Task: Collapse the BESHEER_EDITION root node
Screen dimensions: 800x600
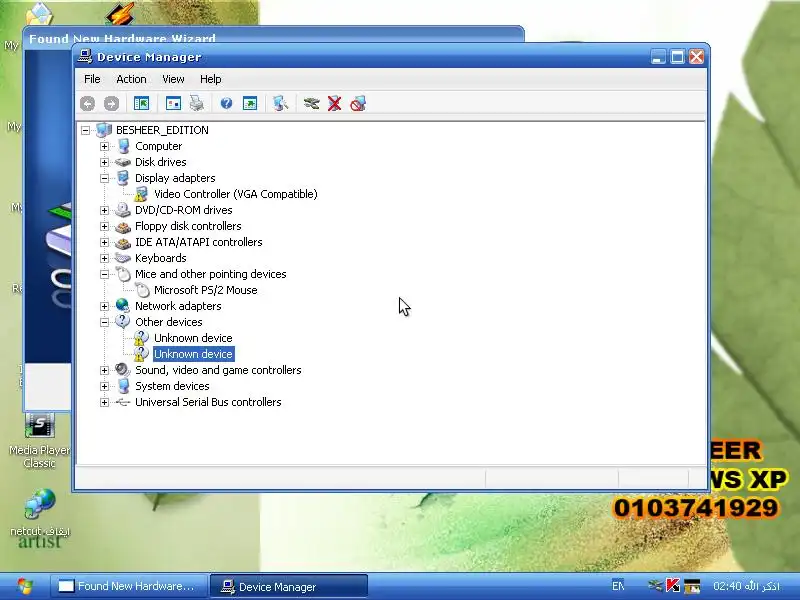Action: (x=86, y=130)
